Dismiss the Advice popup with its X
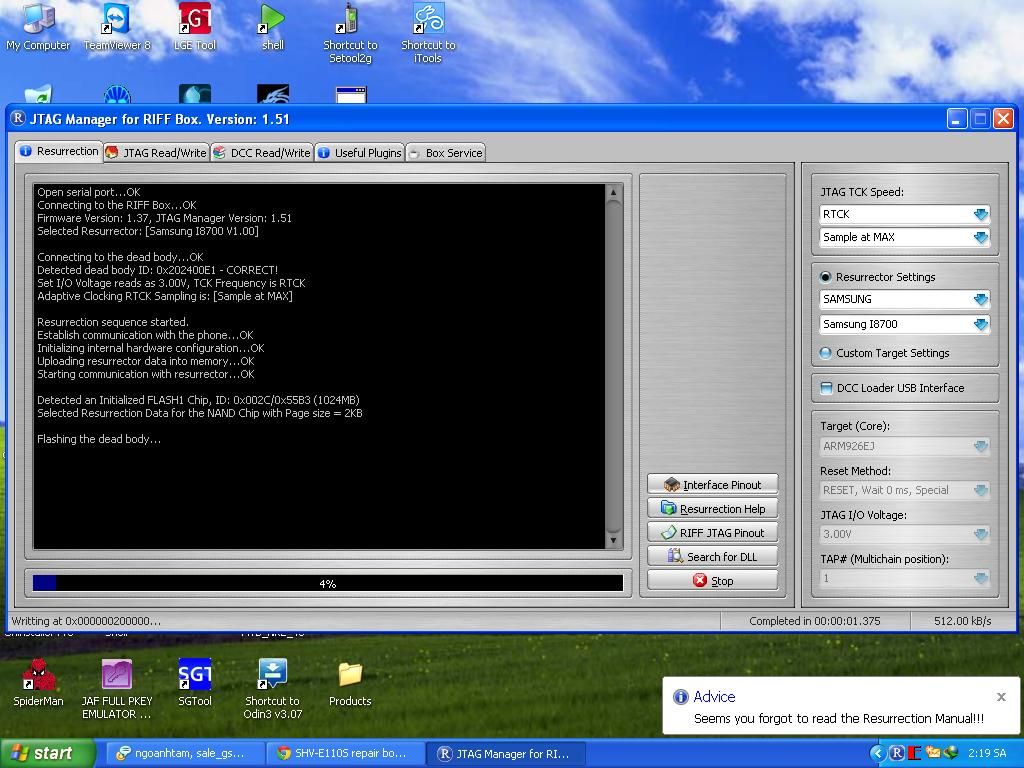Image resolution: width=1024 pixels, height=768 pixels. [1001, 697]
